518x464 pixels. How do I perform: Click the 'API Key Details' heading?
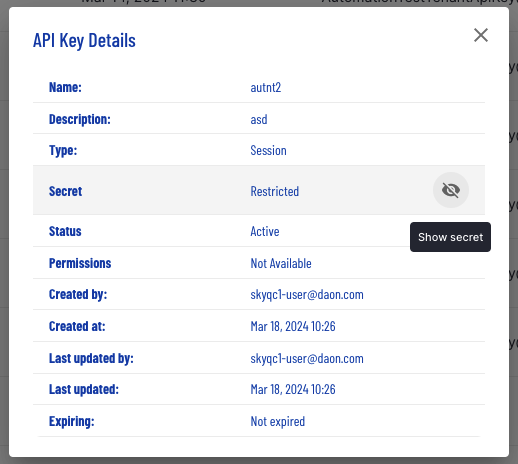84,41
